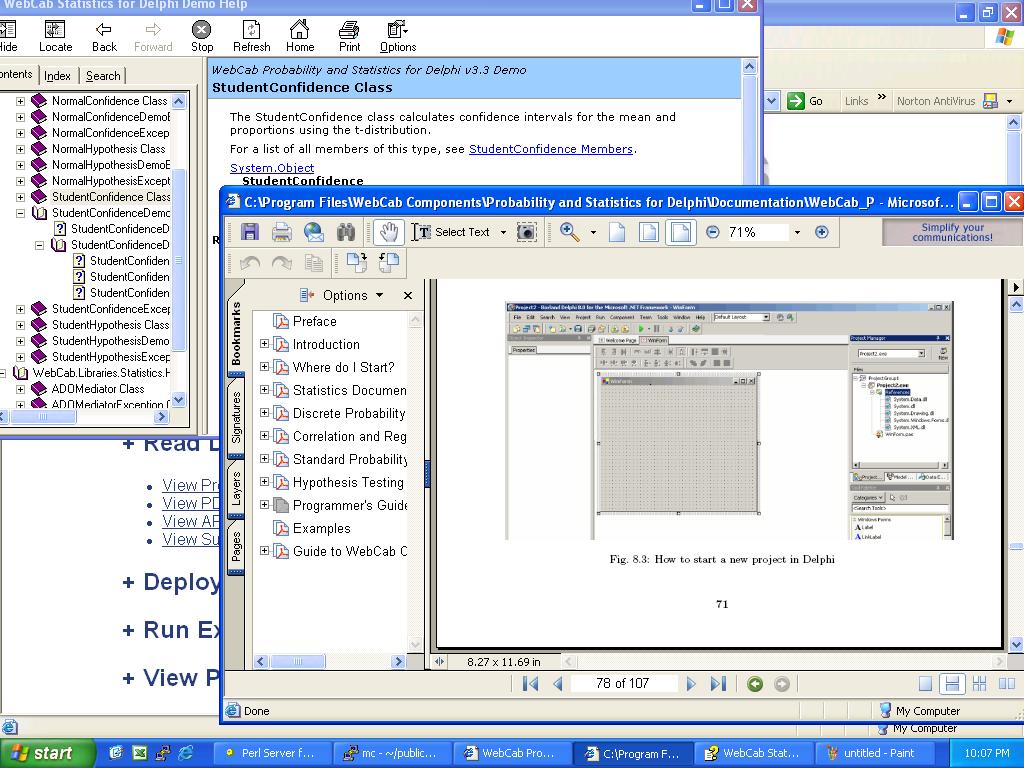Image resolution: width=1024 pixels, height=768 pixels.
Task: Open the Select Text tool dropdown arrow
Action: click(503, 232)
